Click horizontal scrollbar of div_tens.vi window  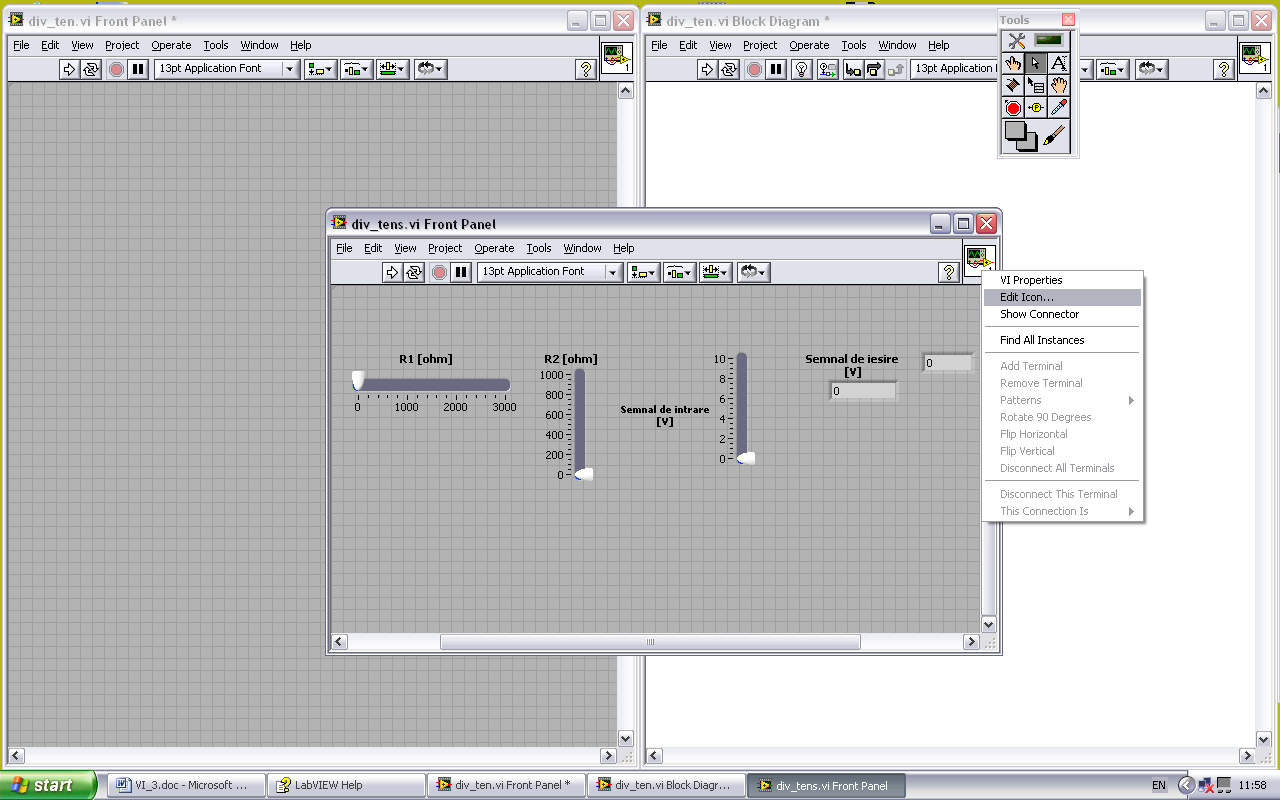pyautogui.click(x=651, y=642)
